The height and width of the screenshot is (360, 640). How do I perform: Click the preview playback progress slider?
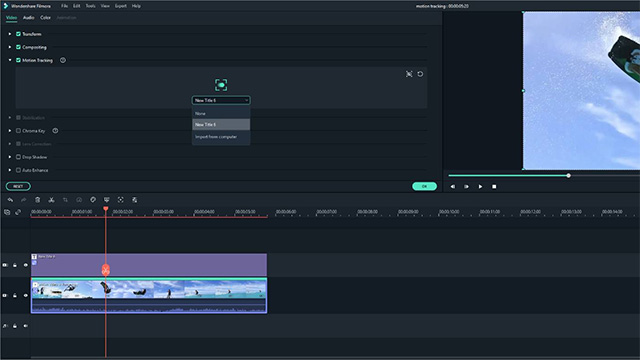(x=544, y=176)
